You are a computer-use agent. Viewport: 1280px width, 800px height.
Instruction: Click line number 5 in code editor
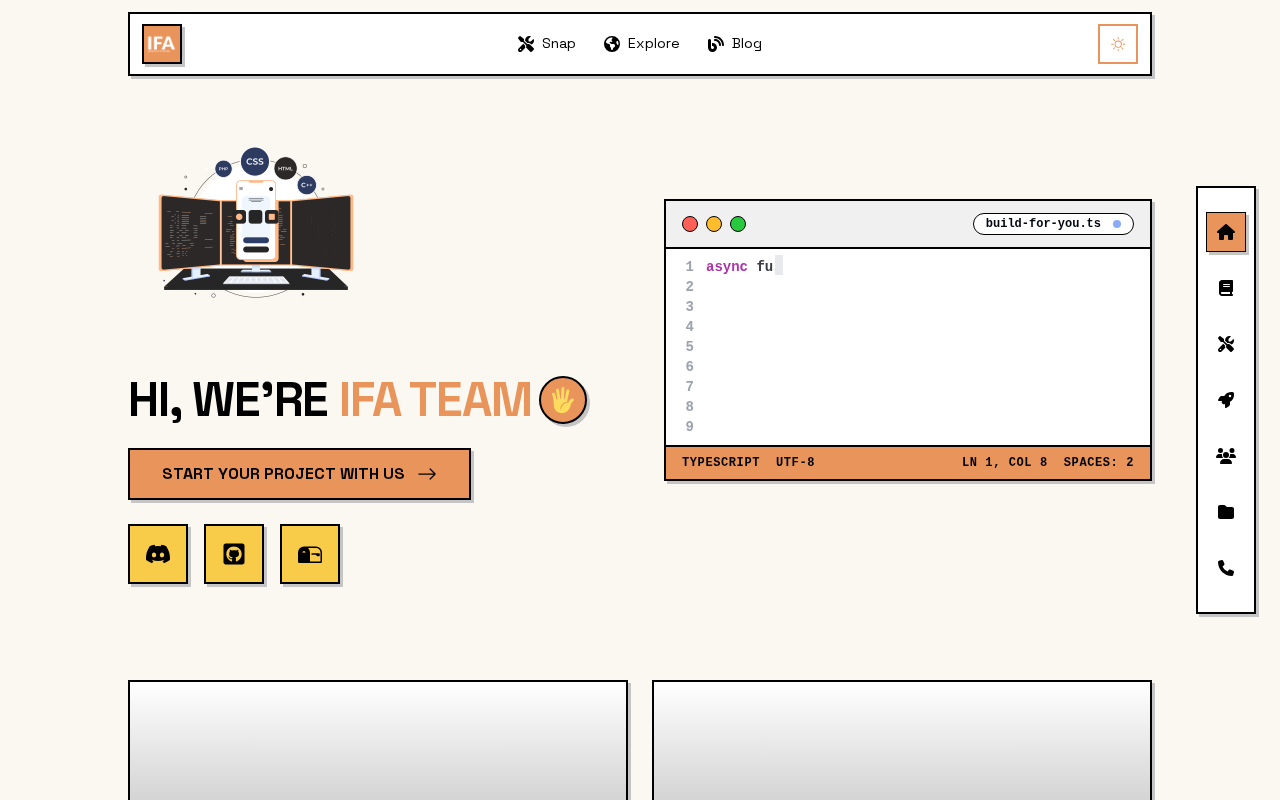point(690,347)
